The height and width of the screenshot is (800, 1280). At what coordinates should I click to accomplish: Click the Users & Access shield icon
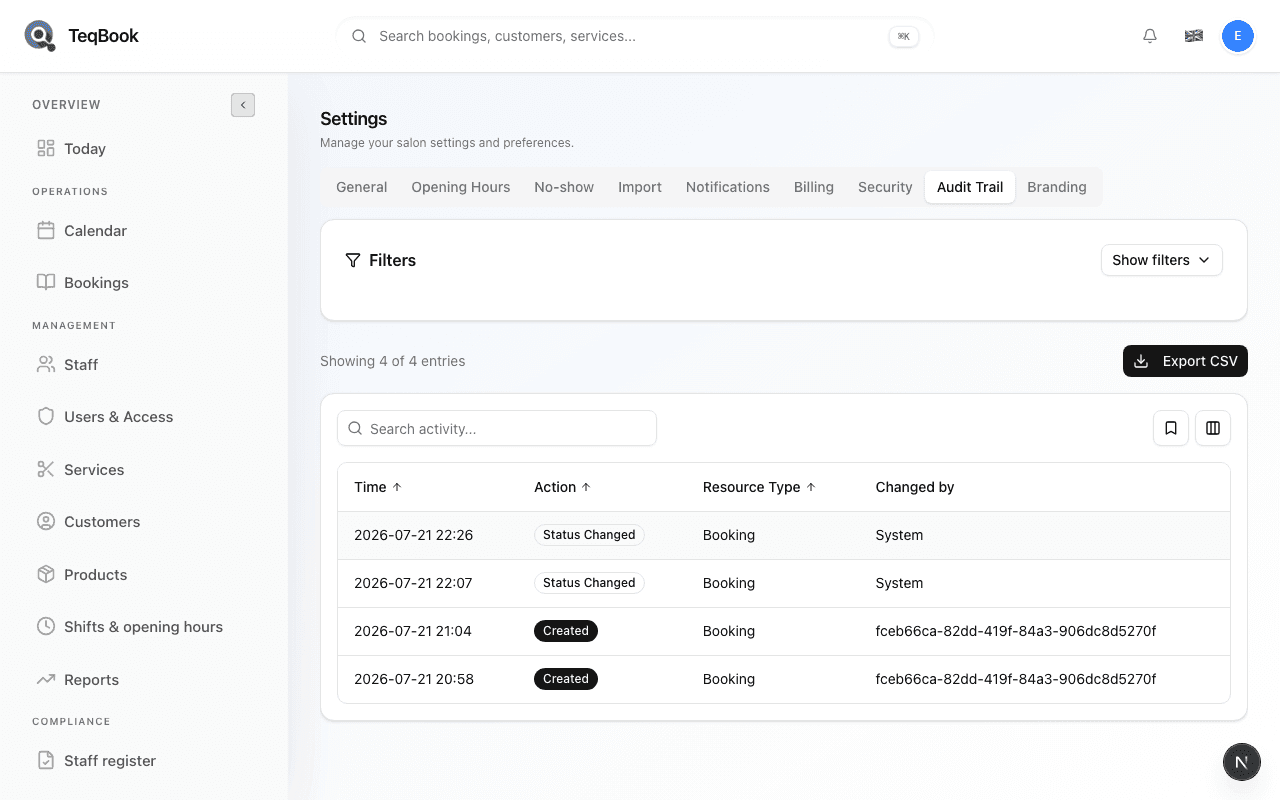point(46,416)
